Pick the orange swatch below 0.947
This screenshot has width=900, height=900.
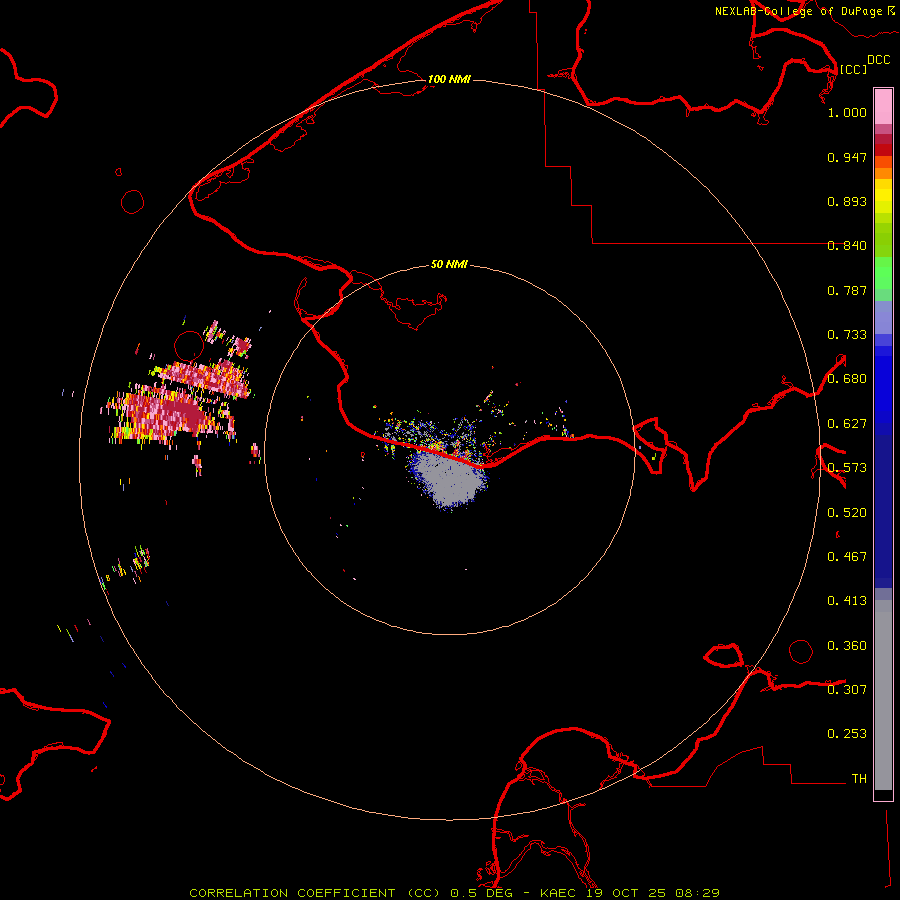(883, 172)
